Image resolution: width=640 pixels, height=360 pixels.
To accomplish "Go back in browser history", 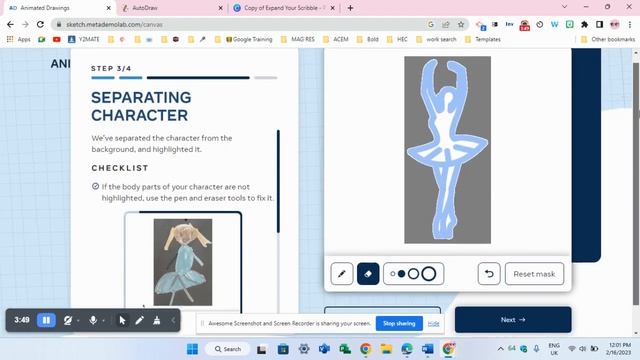I will 11,24.
